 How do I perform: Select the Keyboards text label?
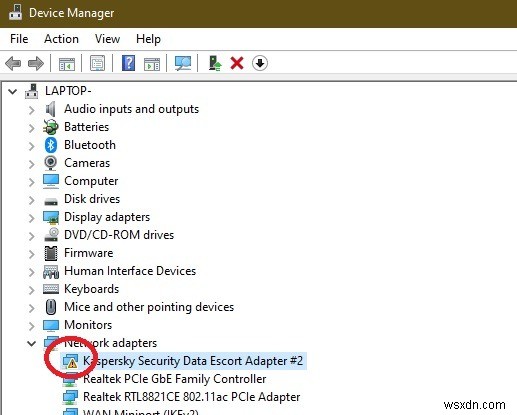92,289
